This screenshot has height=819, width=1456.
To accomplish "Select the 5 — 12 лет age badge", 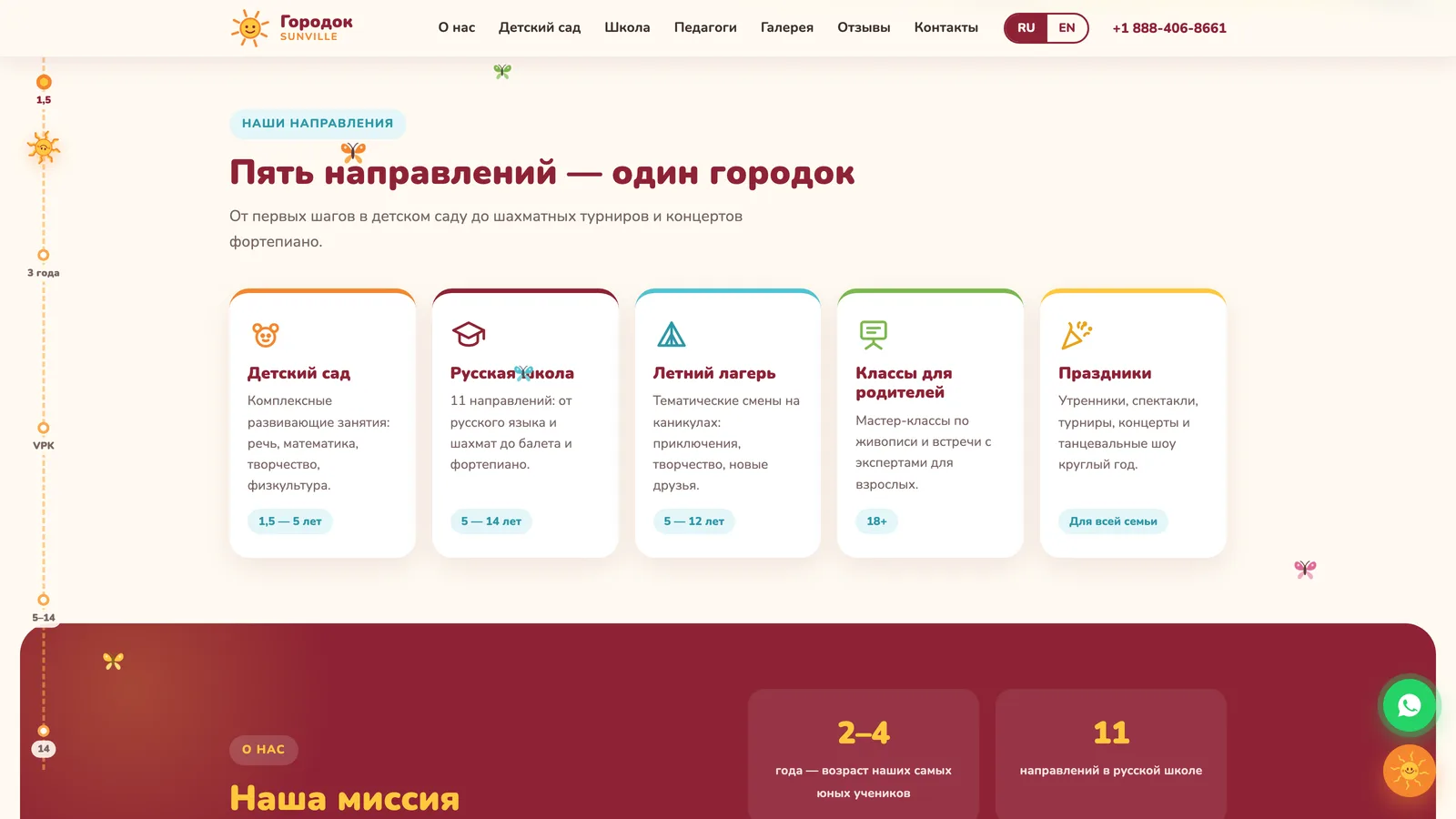I will tap(694, 521).
